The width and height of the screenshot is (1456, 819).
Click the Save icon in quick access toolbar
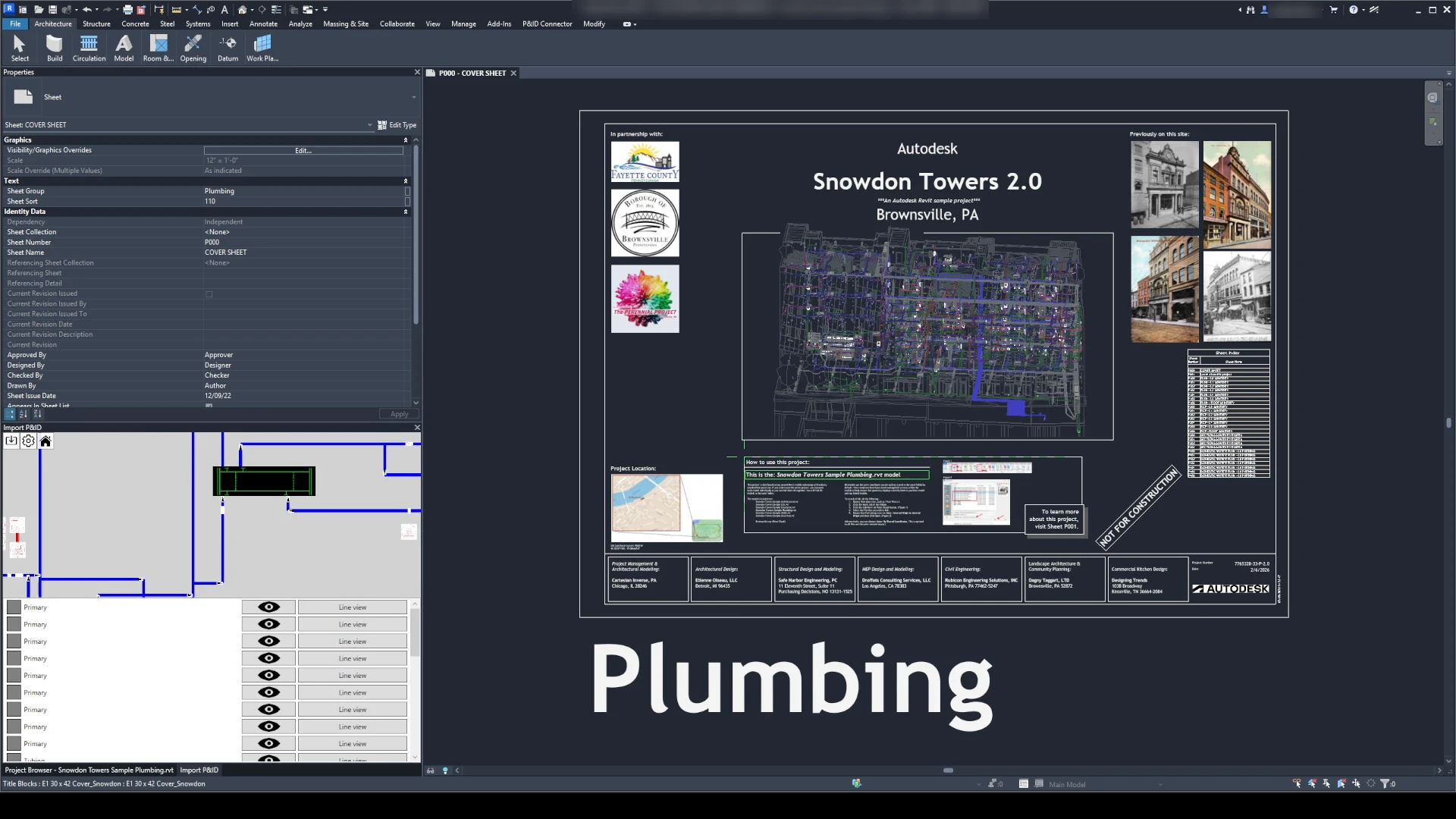52,10
